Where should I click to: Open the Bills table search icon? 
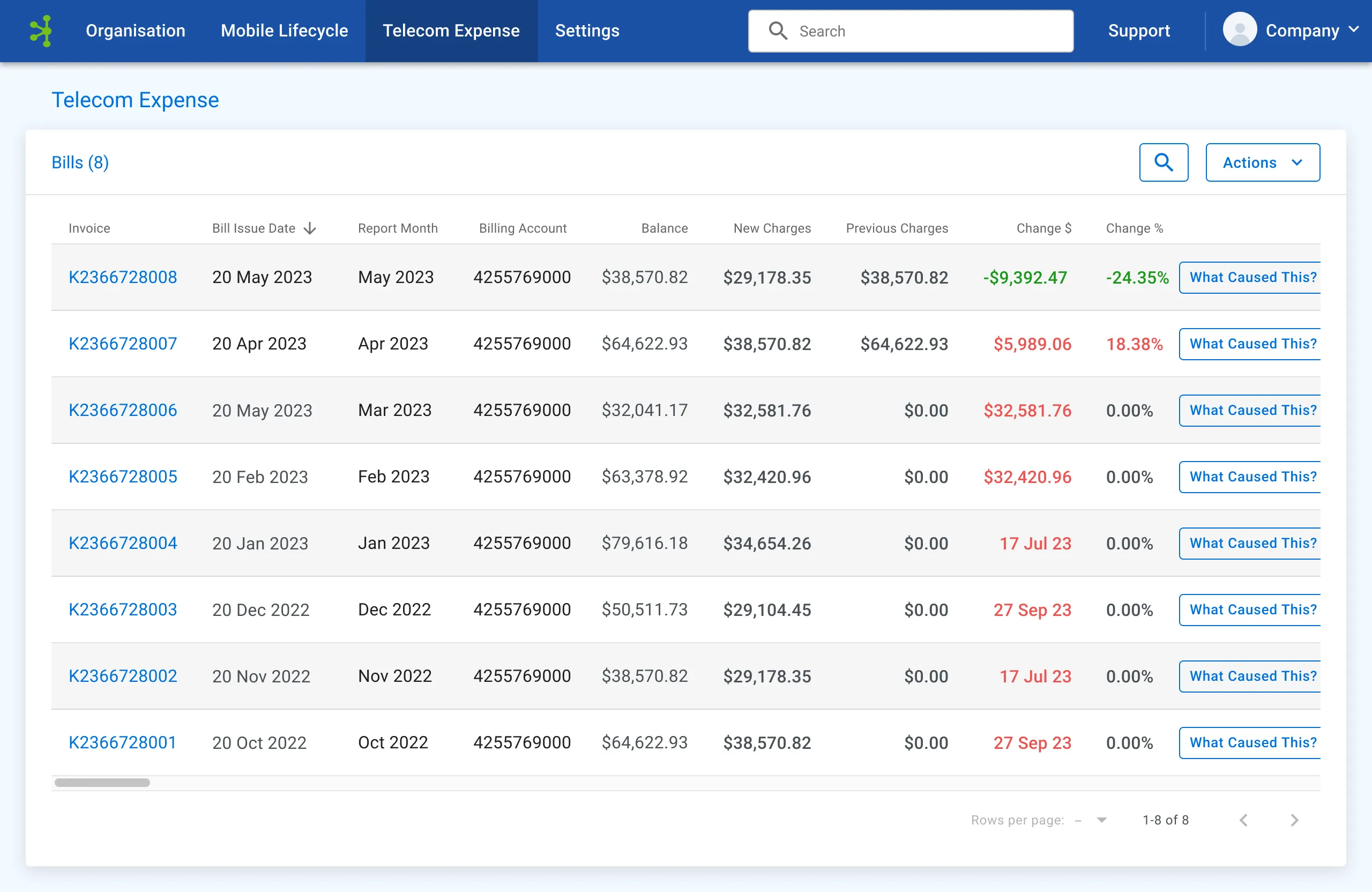click(1164, 162)
